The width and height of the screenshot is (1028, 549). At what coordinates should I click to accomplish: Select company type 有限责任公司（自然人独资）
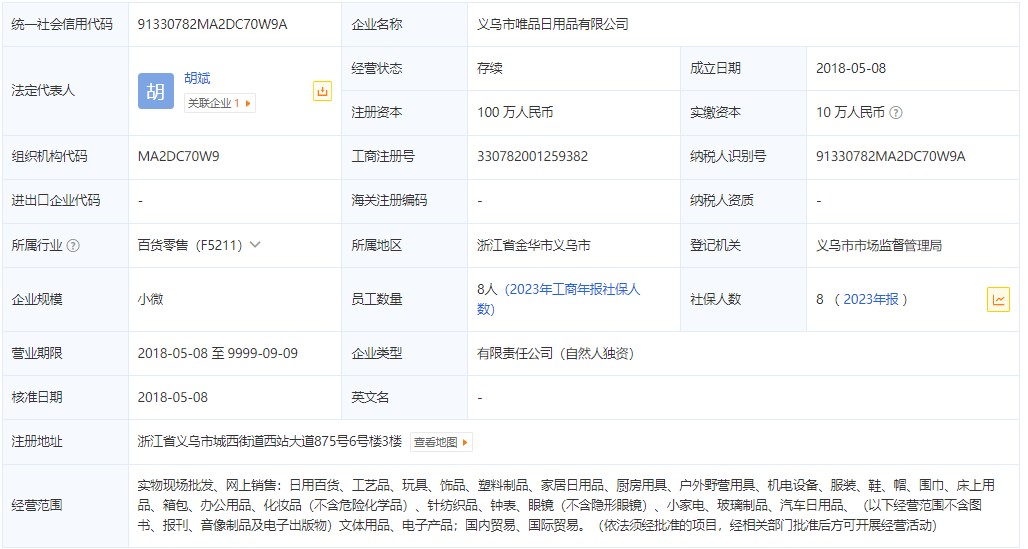555,354
